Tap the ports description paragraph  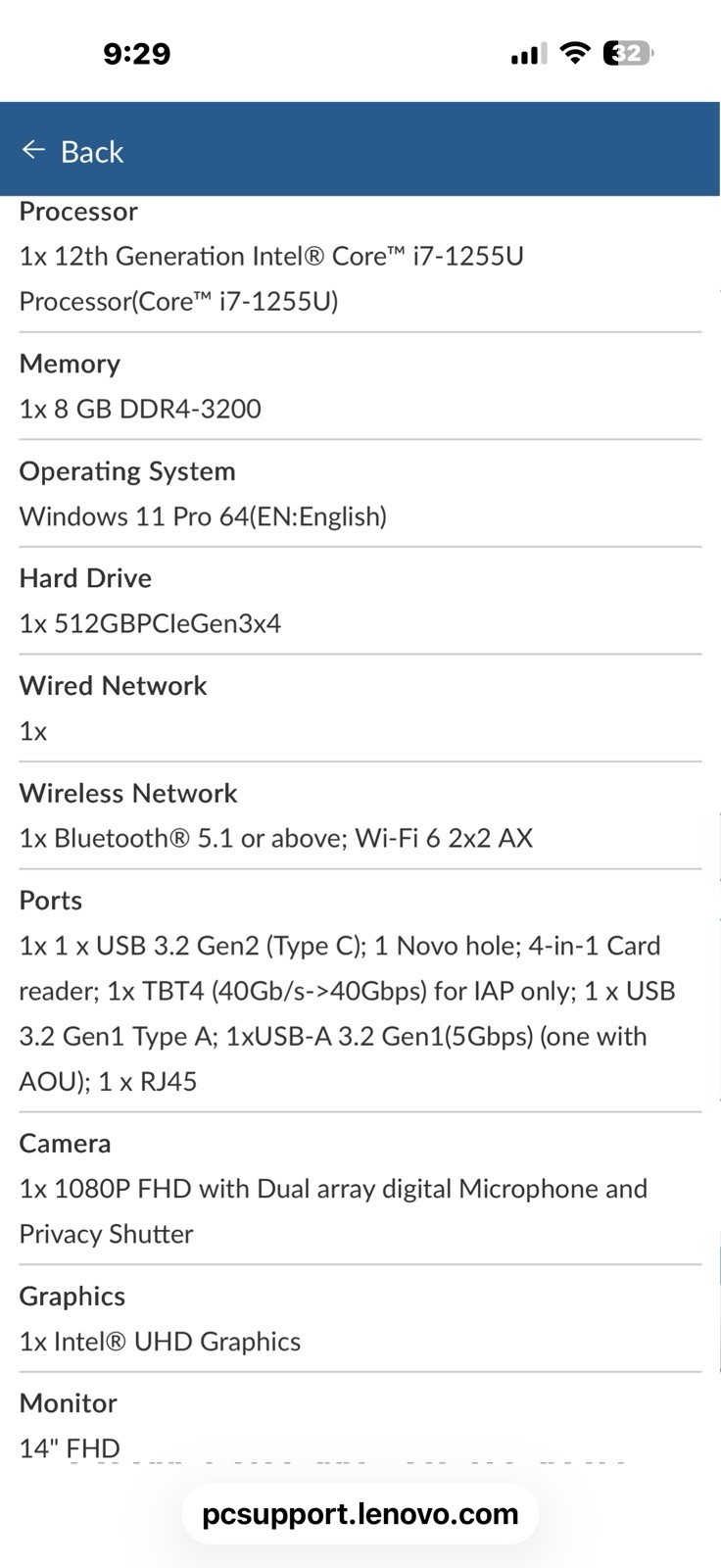pos(348,1013)
